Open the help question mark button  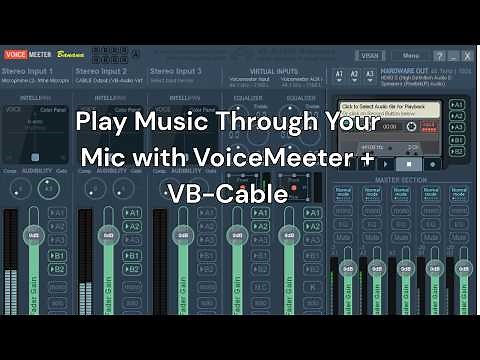(x=439, y=56)
